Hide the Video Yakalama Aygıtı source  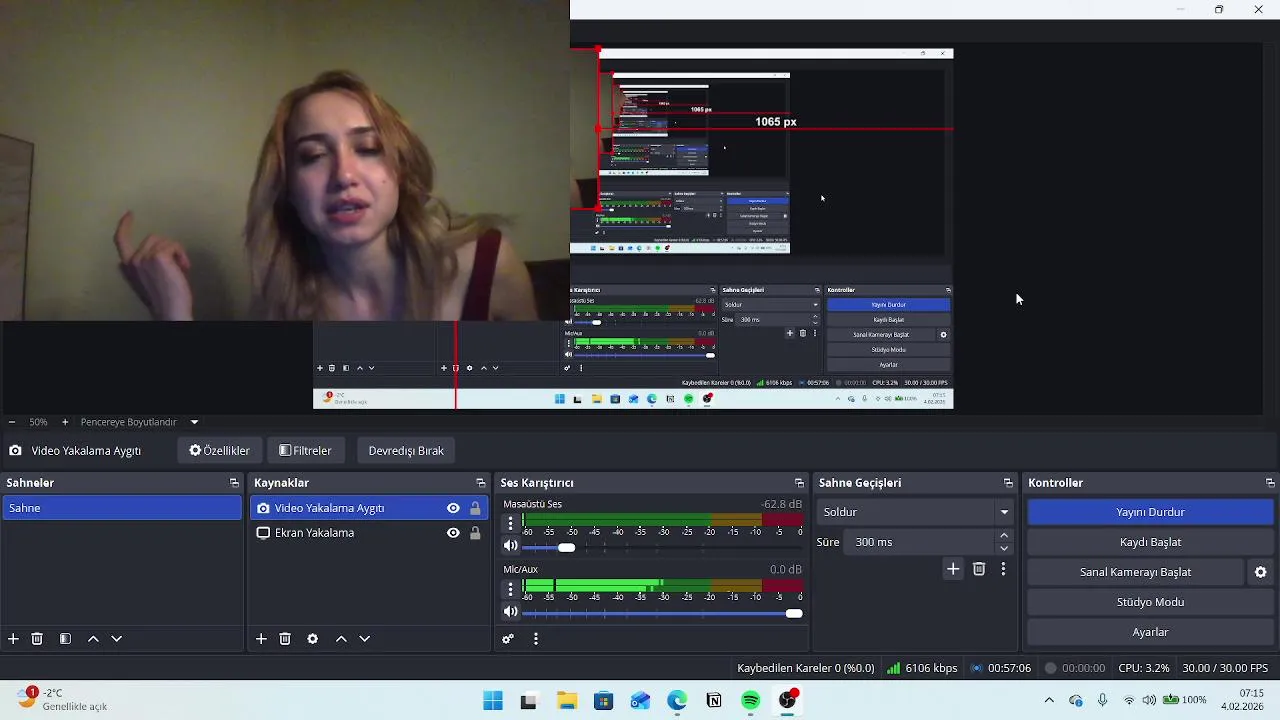[x=453, y=508]
